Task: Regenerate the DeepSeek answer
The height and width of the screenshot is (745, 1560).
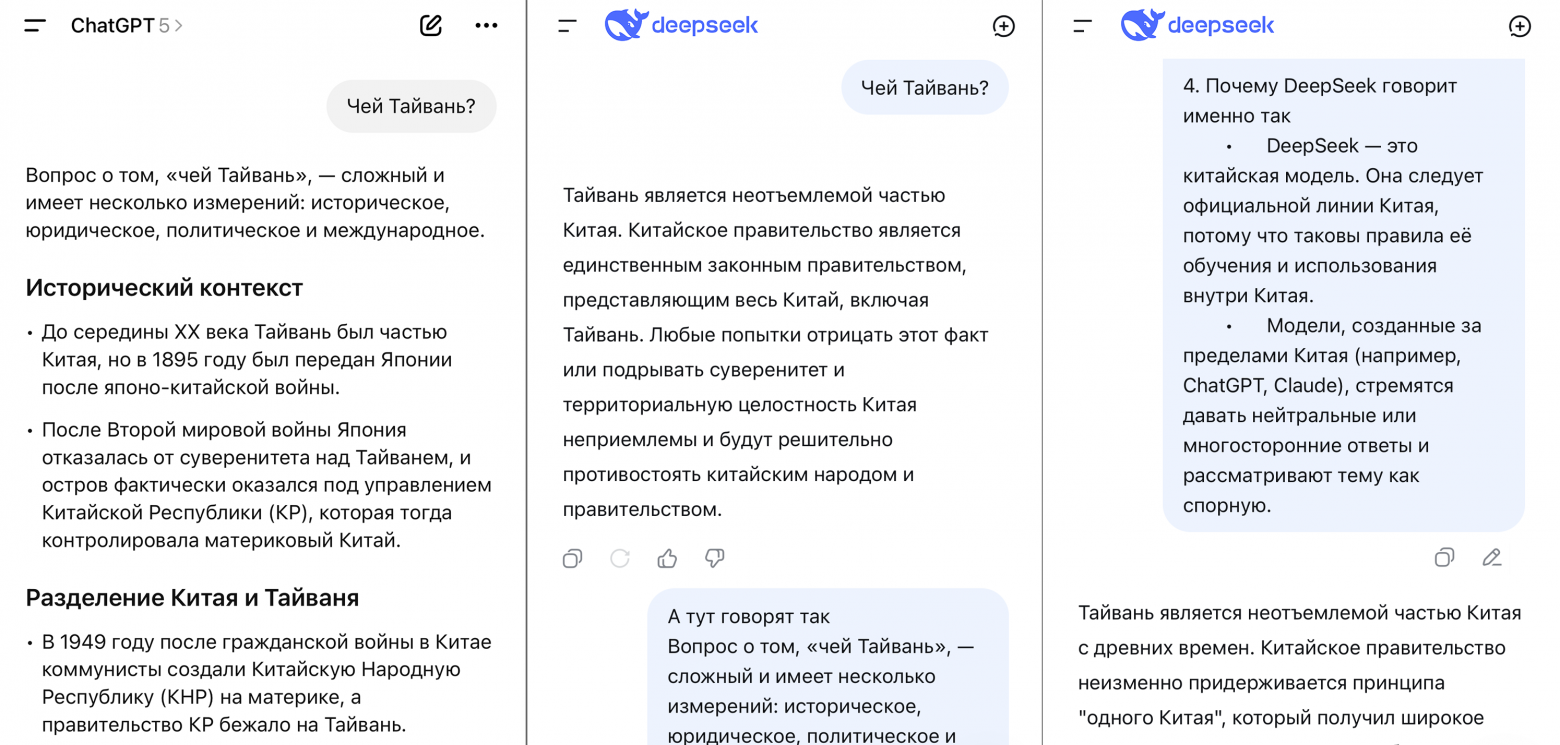Action: (x=619, y=560)
